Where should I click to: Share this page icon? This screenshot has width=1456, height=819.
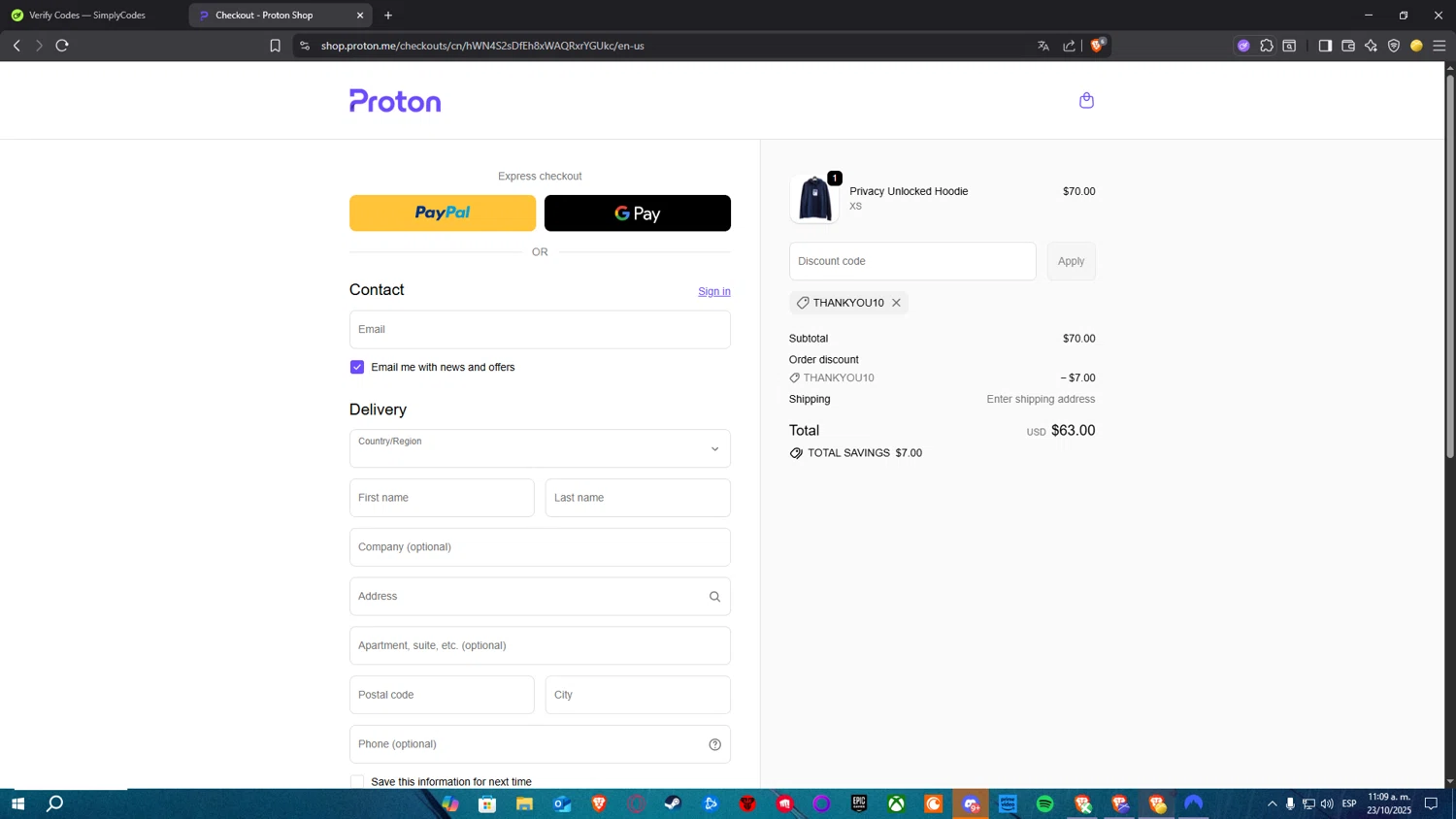click(1069, 46)
